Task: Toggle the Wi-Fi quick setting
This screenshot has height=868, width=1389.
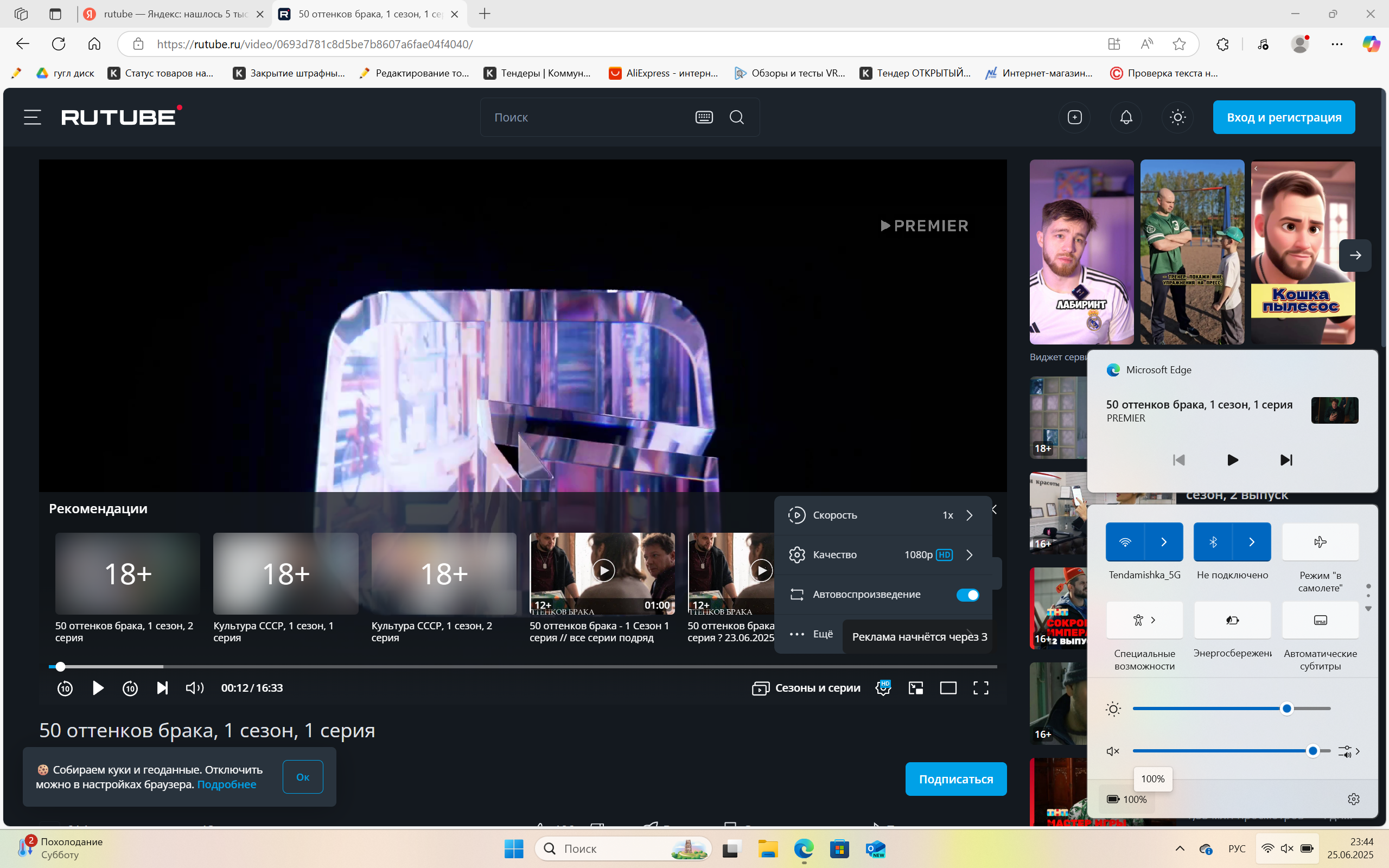Action: point(1125,542)
